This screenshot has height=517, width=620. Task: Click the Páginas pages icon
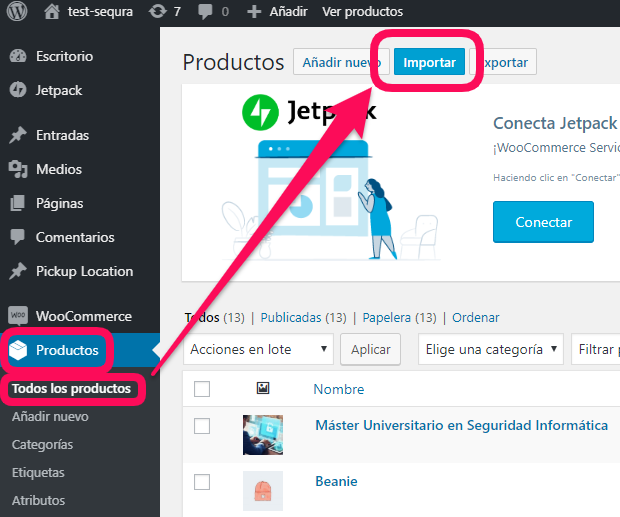click(18, 203)
